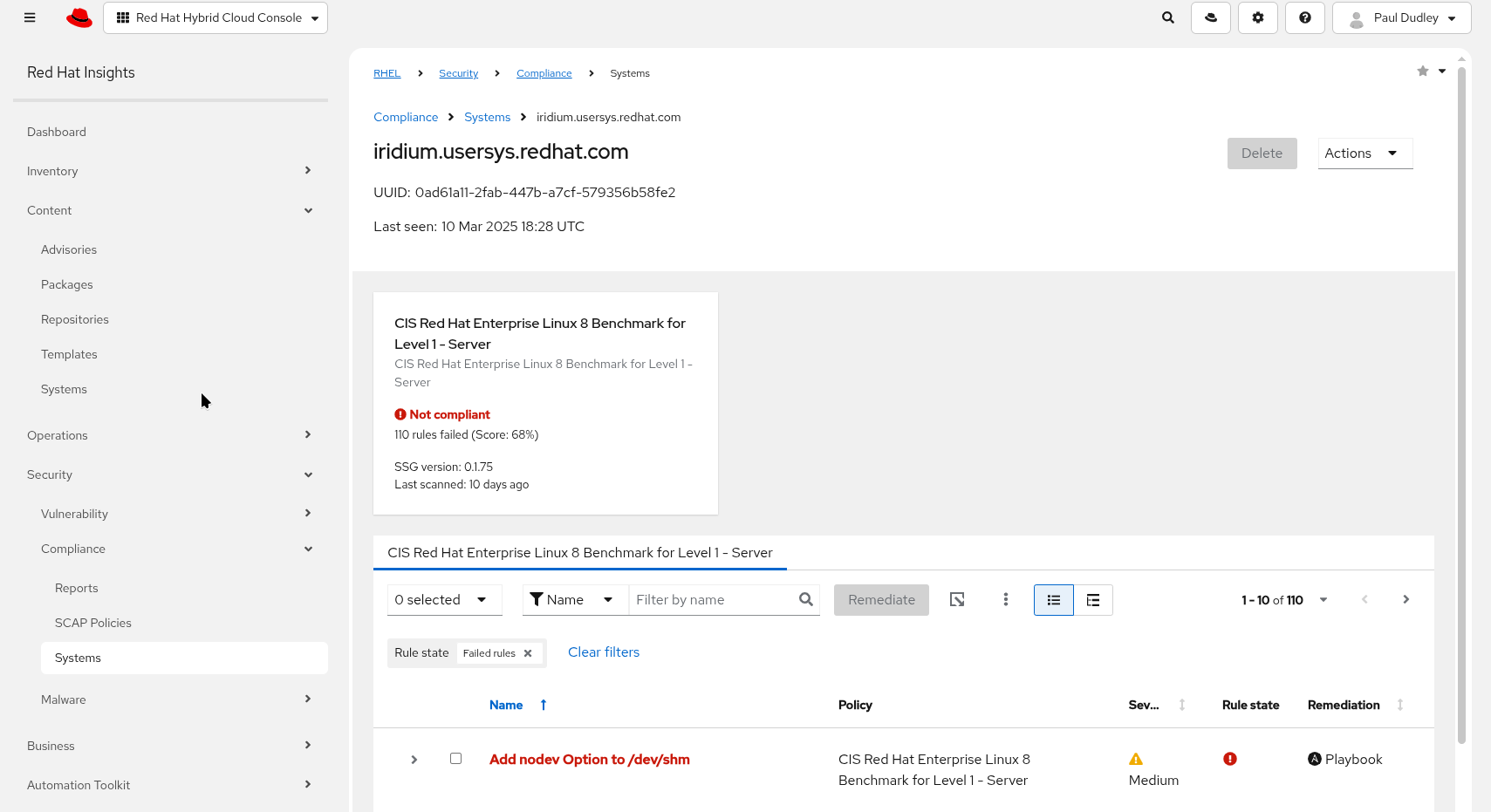
Task: Open the Name filter type dropdown
Action: [576, 600]
